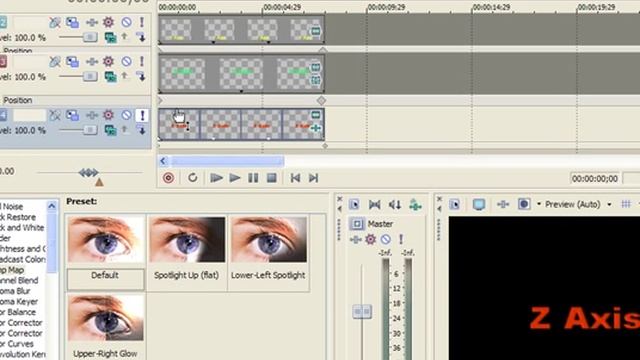This screenshot has width=640, height=360.
Task: Open mixer Properties button
Action: 354,204
